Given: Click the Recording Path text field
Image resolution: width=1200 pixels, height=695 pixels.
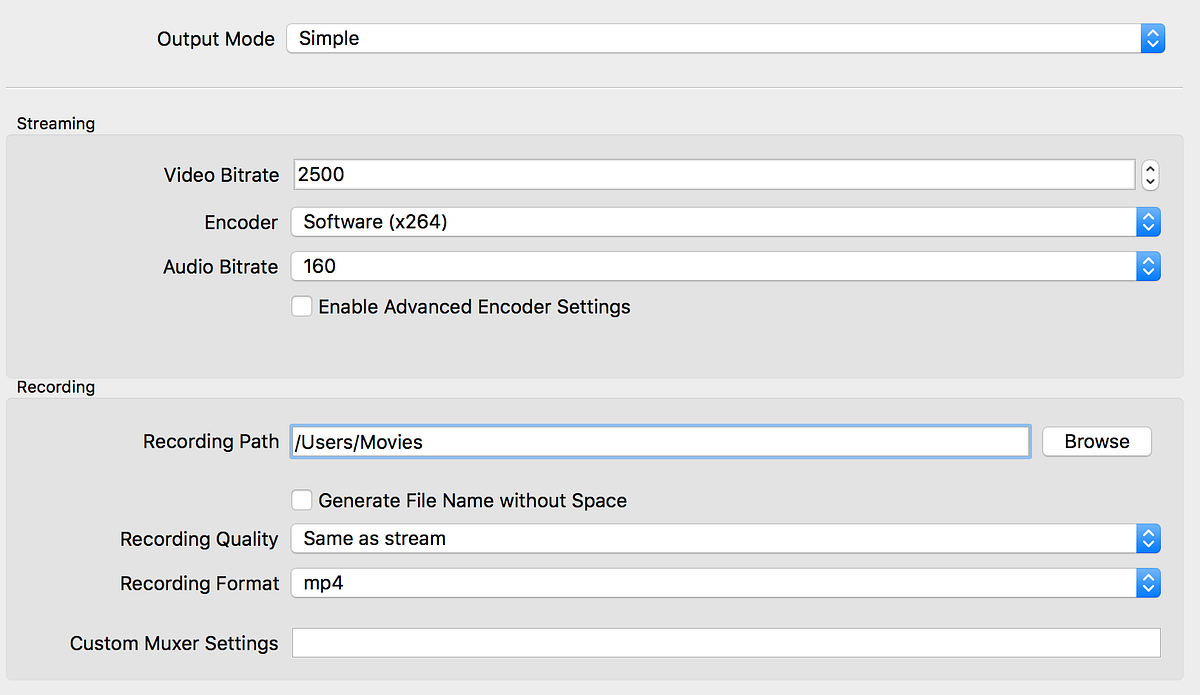Looking at the screenshot, I should tap(660, 442).
